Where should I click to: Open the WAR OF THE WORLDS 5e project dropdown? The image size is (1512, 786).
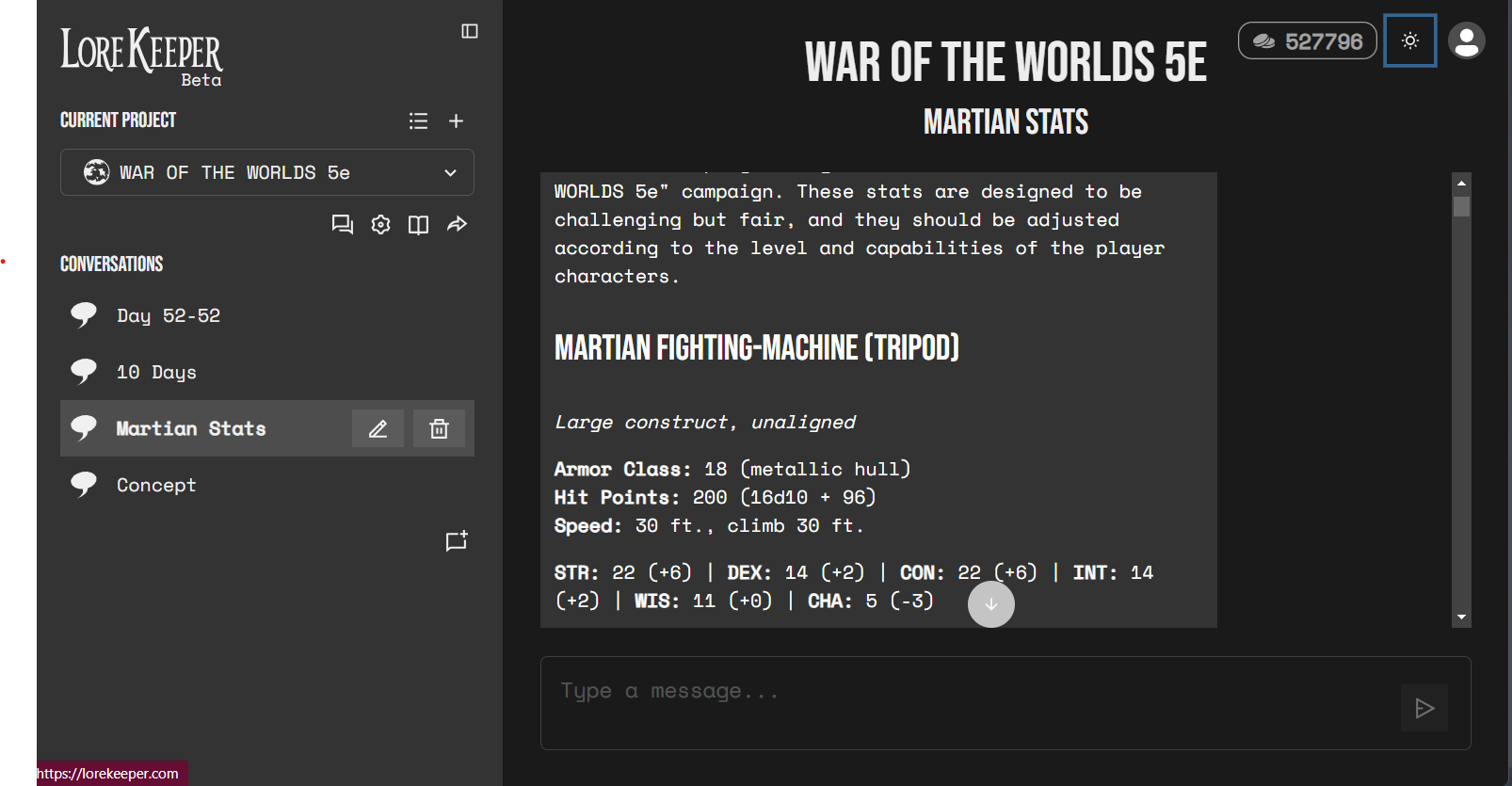267,172
